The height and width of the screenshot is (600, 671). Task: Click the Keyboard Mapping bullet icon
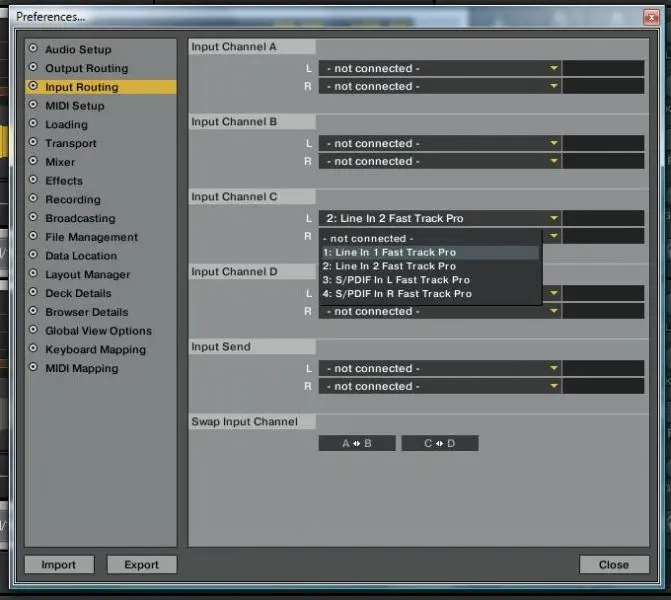pos(33,350)
